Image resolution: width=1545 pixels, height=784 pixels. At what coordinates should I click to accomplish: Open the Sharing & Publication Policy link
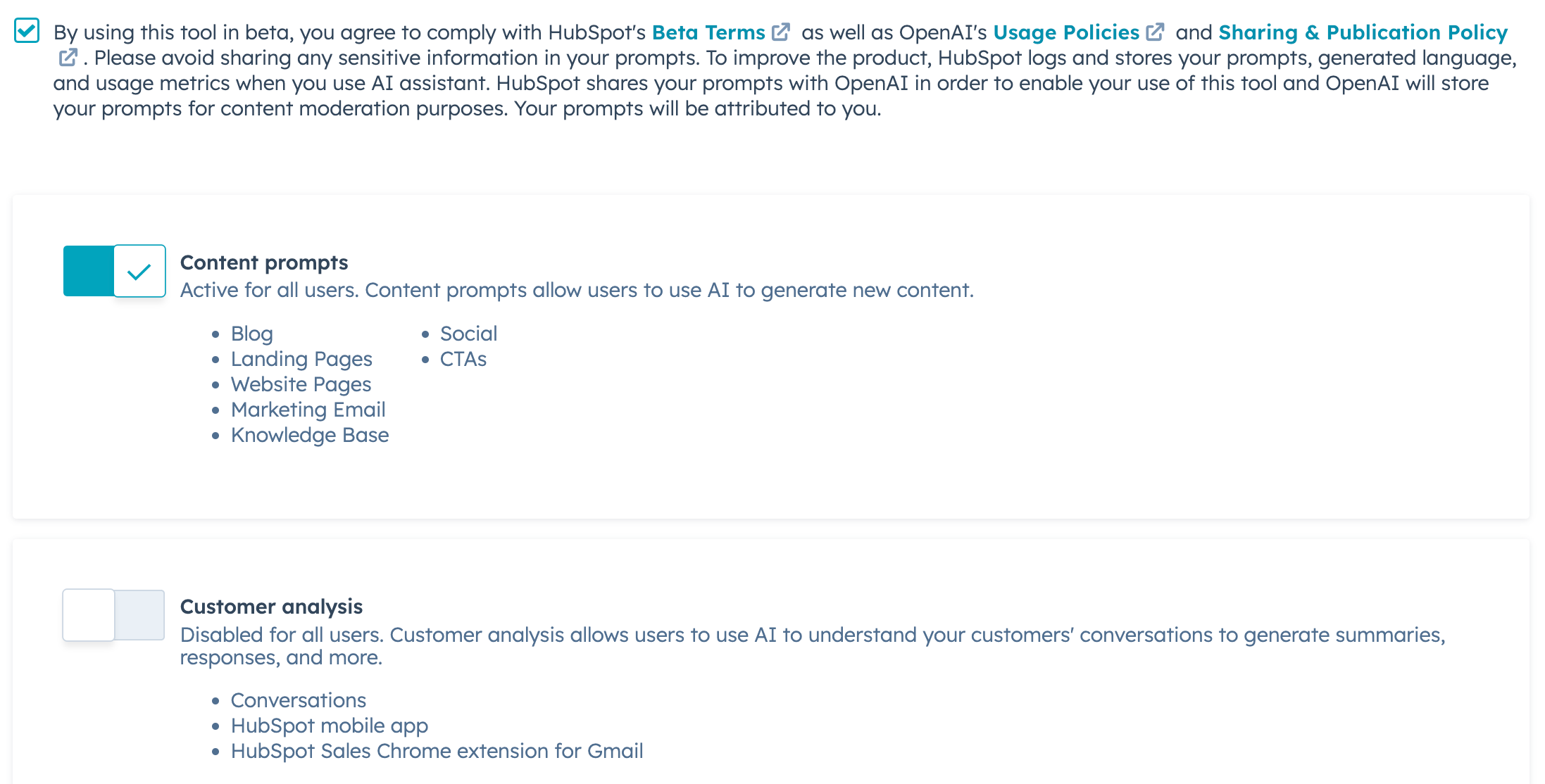(x=1363, y=31)
